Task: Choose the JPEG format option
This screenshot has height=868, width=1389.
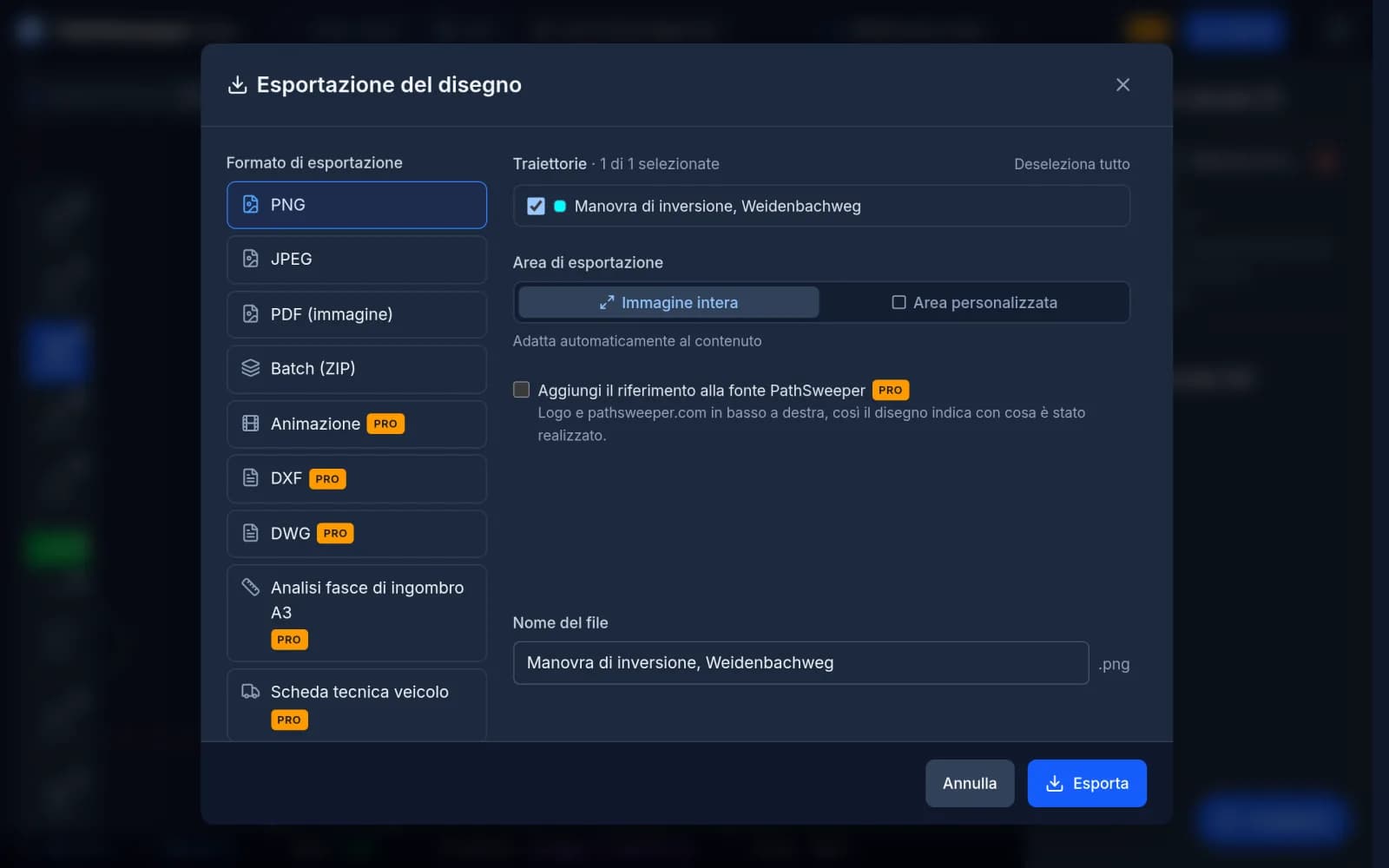Action: tap(357, 260)
